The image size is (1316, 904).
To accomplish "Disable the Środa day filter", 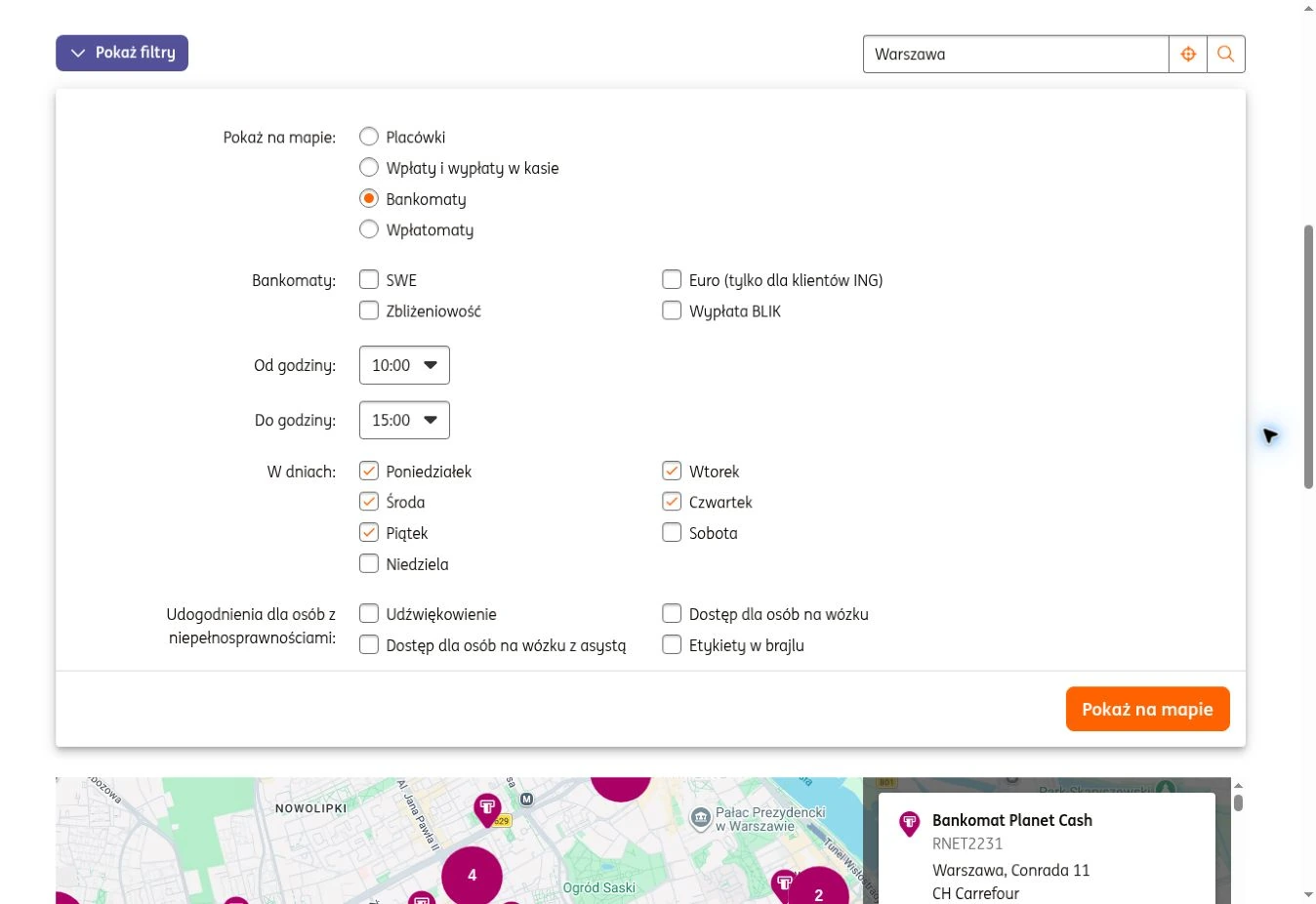I will pos(369,502).
